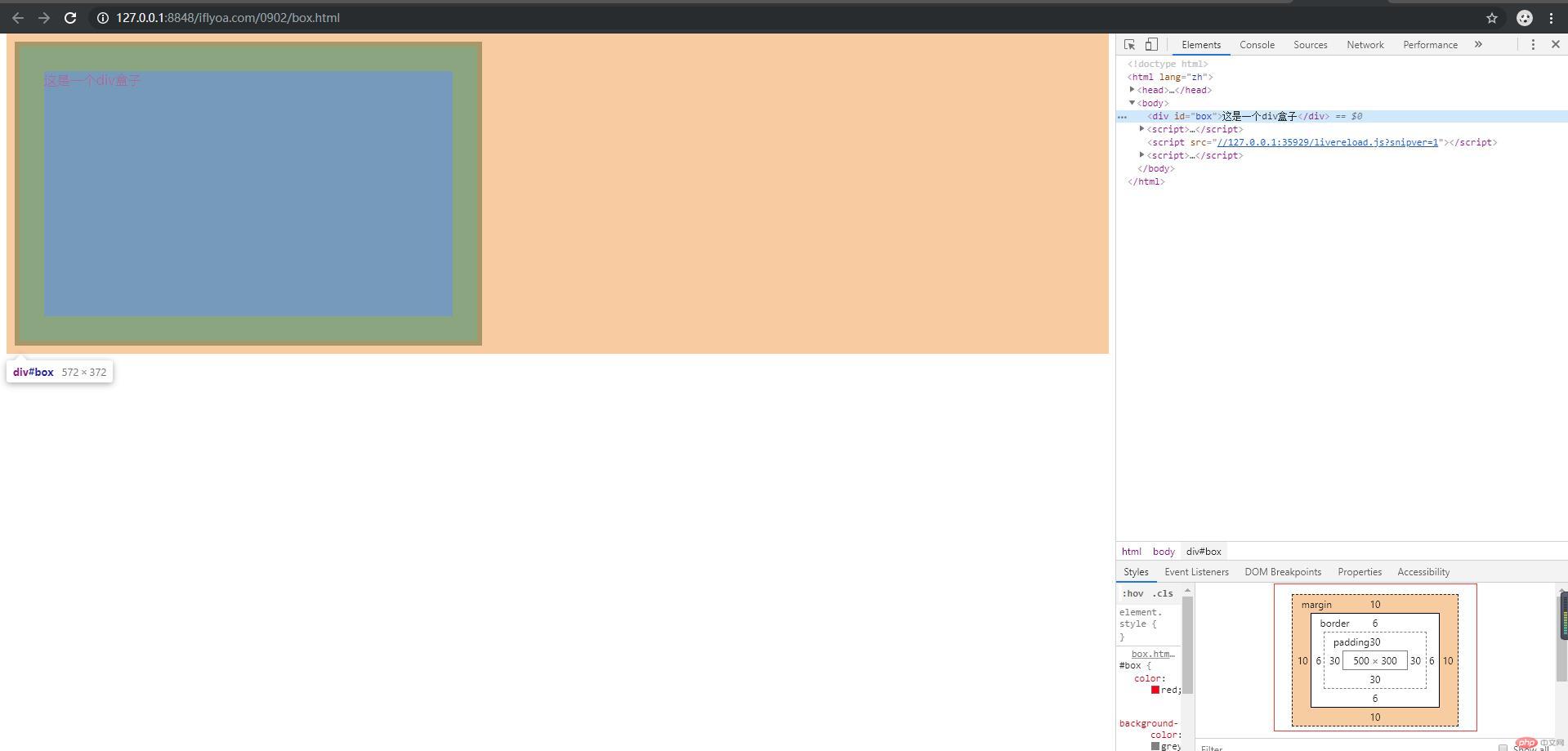
Task: Reload the current page
Action: (70, 18)
